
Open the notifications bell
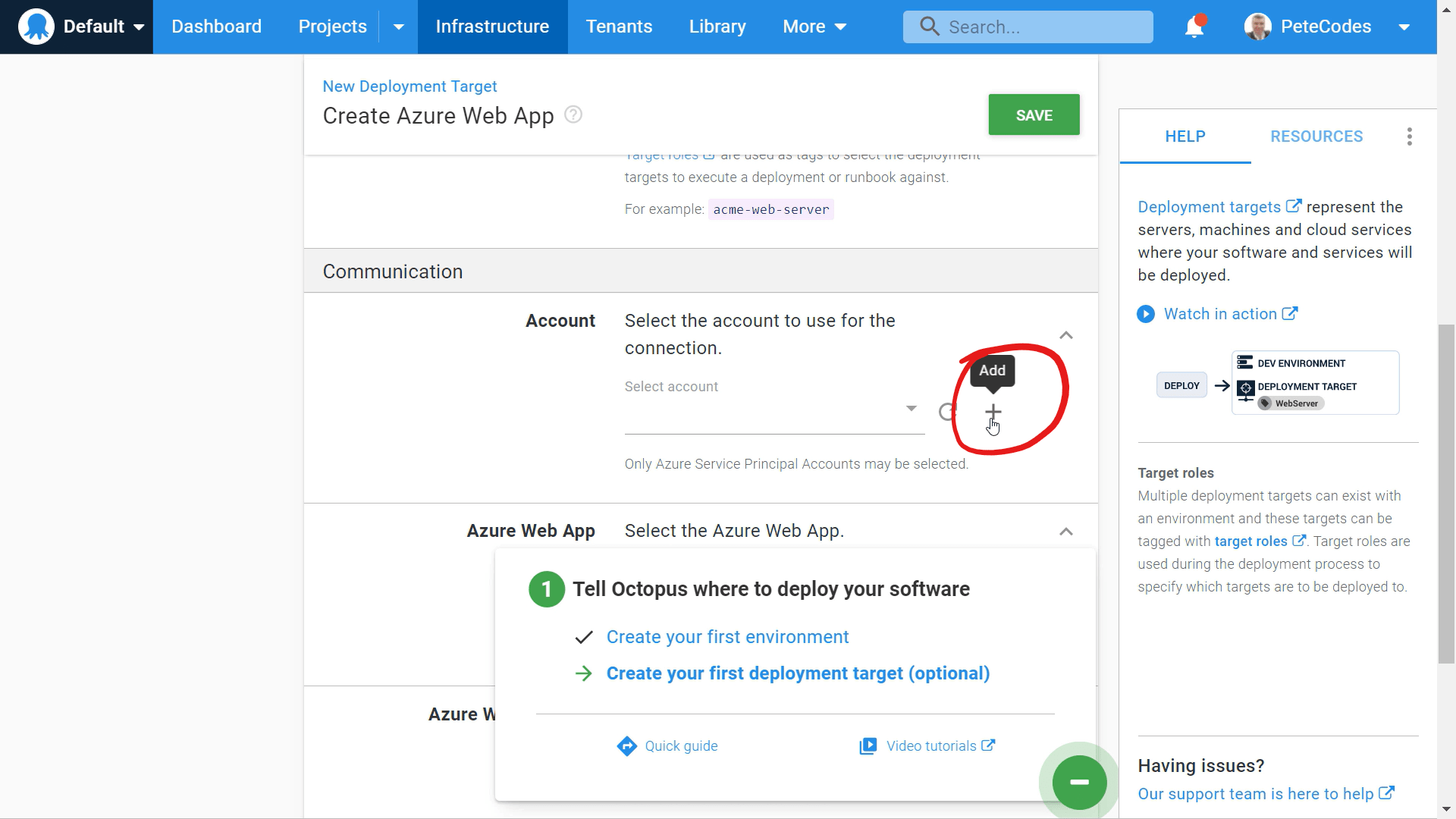1194,27
